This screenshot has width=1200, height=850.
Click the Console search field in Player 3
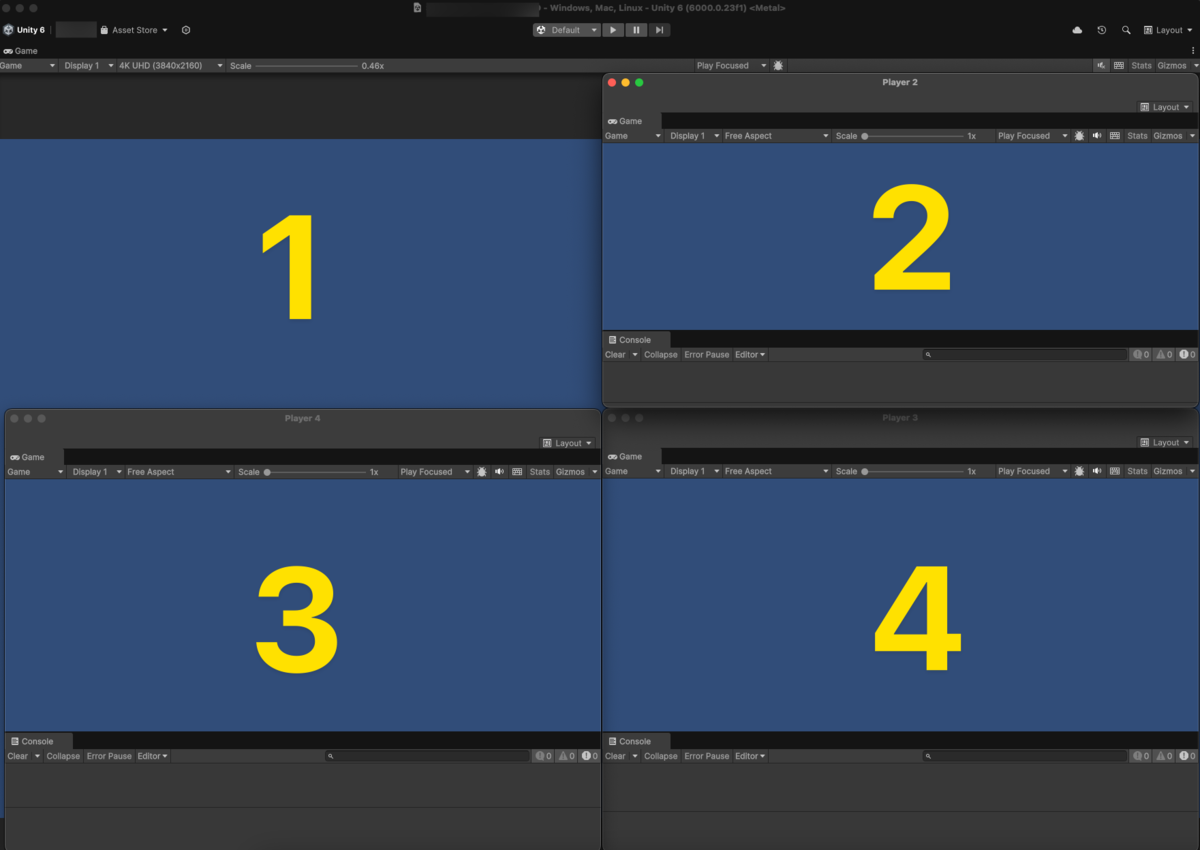[1025, 756]
